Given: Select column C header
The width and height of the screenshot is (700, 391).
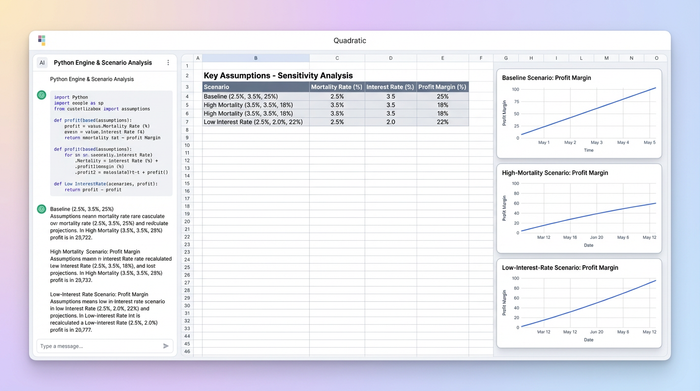Looking at the screenshot, I should [337, 58].
